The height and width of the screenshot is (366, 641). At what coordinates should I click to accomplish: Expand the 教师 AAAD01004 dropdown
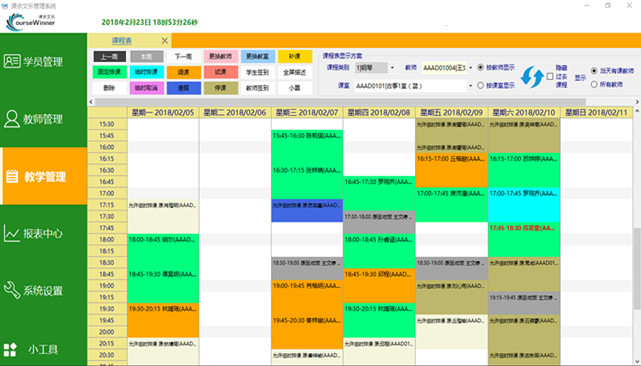(471, 67)
